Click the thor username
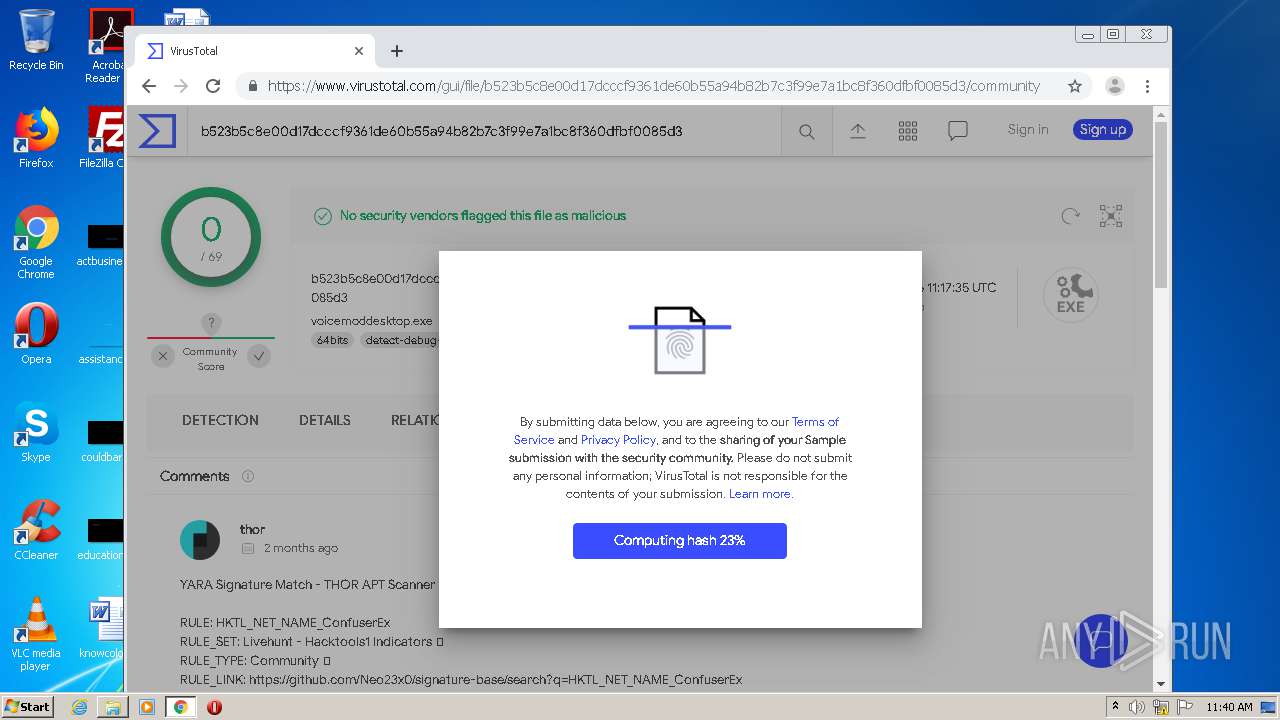The image size is (1280, 720). point(252,529)
